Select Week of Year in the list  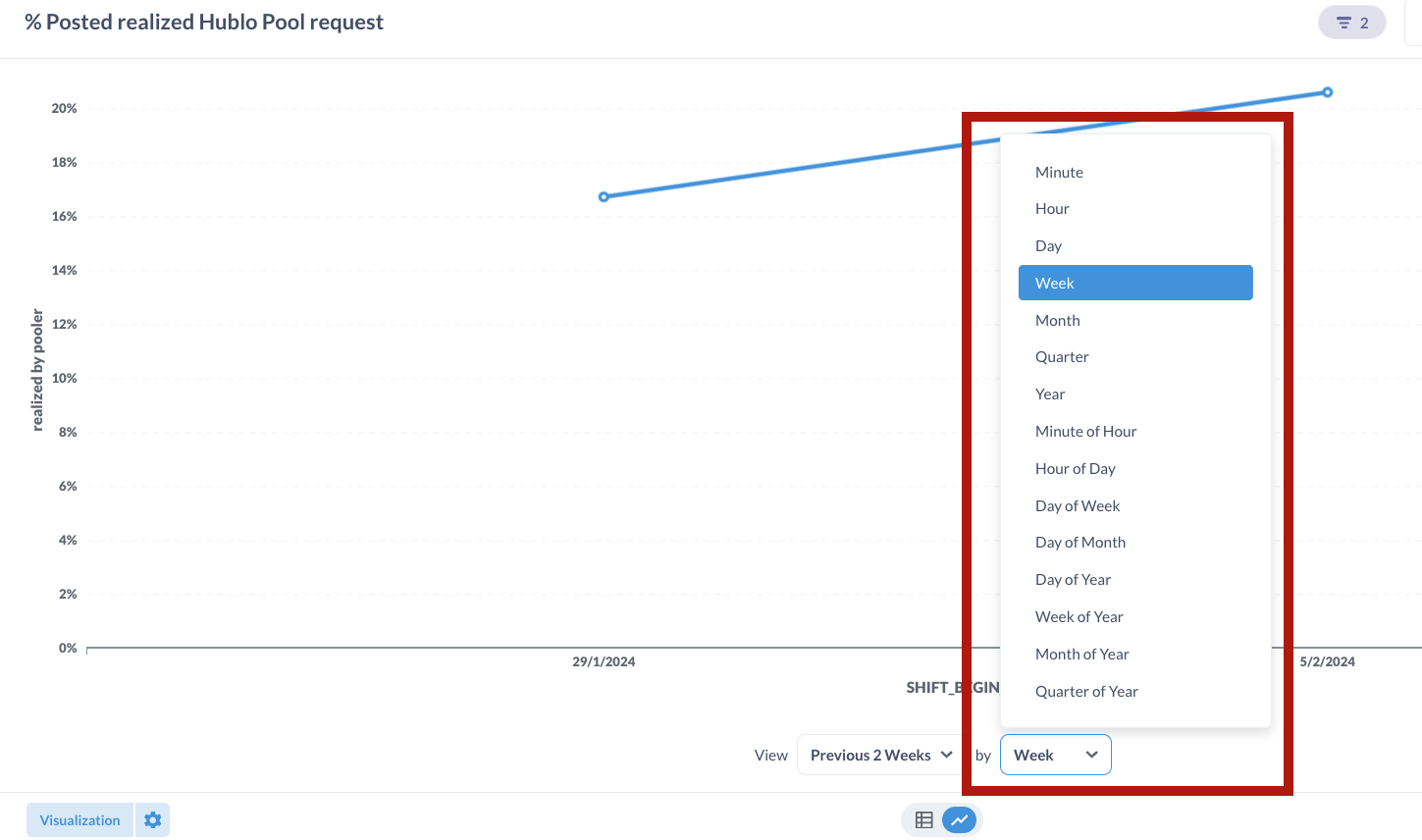pos(1080,616)
